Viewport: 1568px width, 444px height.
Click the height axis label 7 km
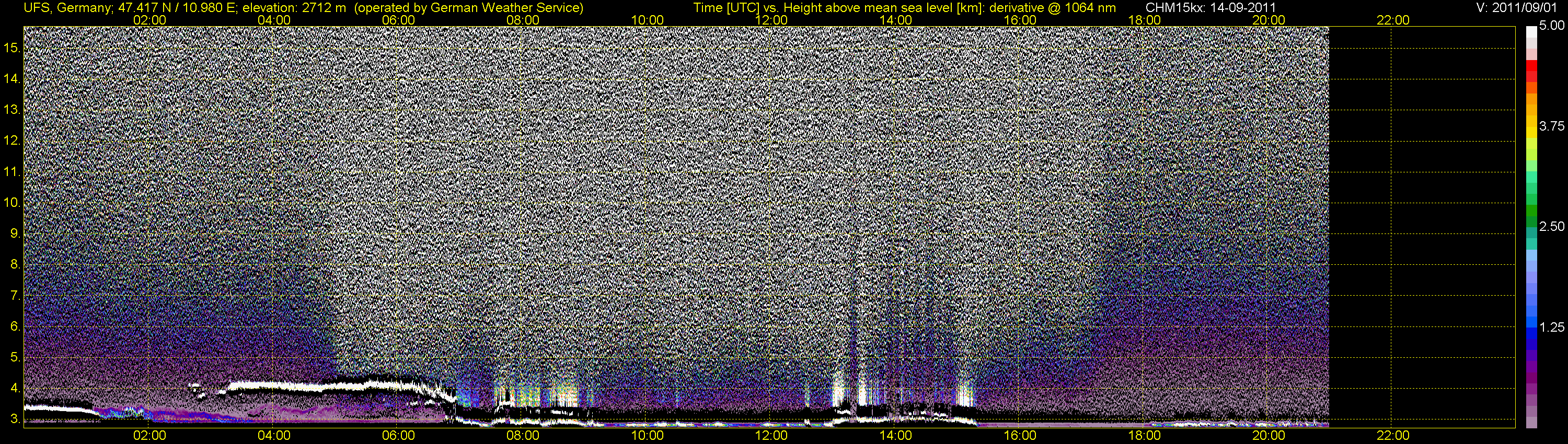coord(15,296)
